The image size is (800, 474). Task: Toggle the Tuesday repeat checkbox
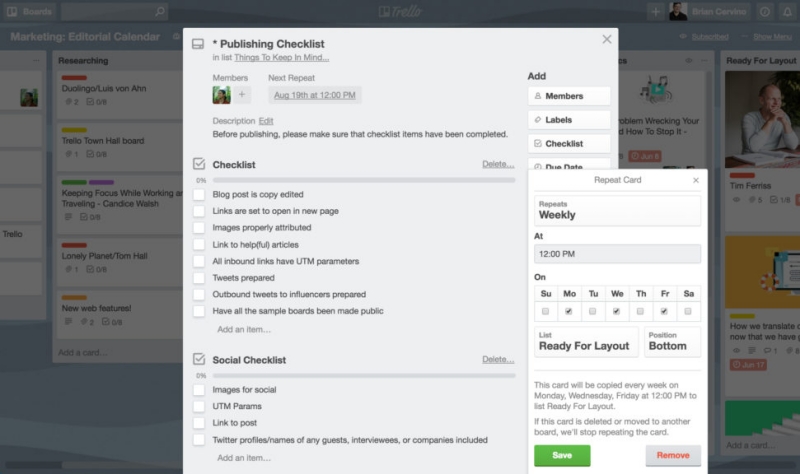pyautogui.click(x=592, y=311)
